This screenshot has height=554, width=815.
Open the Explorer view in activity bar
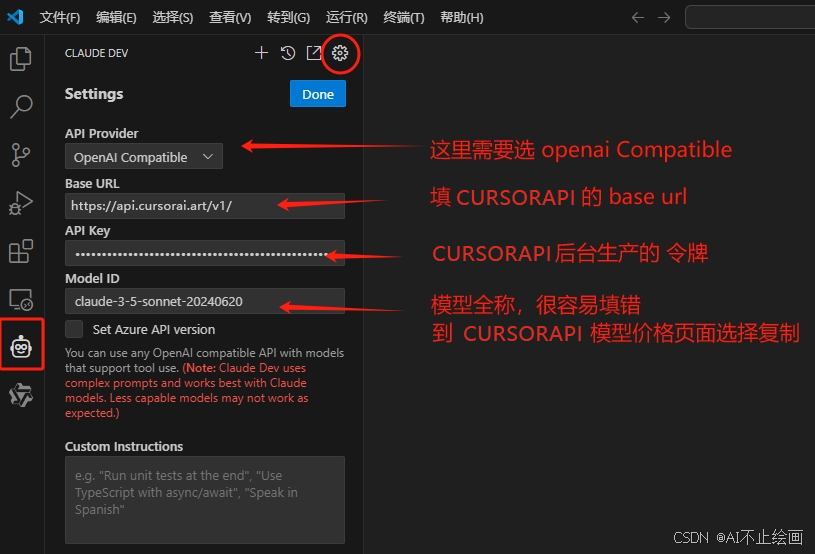[x=21, y=59]
